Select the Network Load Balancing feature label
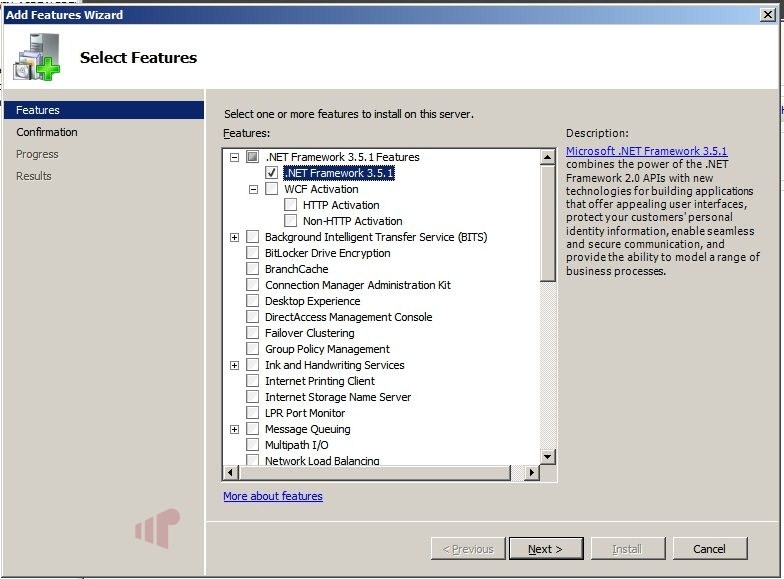This screenshot has width=784, height=579. [x=322, y=460]
